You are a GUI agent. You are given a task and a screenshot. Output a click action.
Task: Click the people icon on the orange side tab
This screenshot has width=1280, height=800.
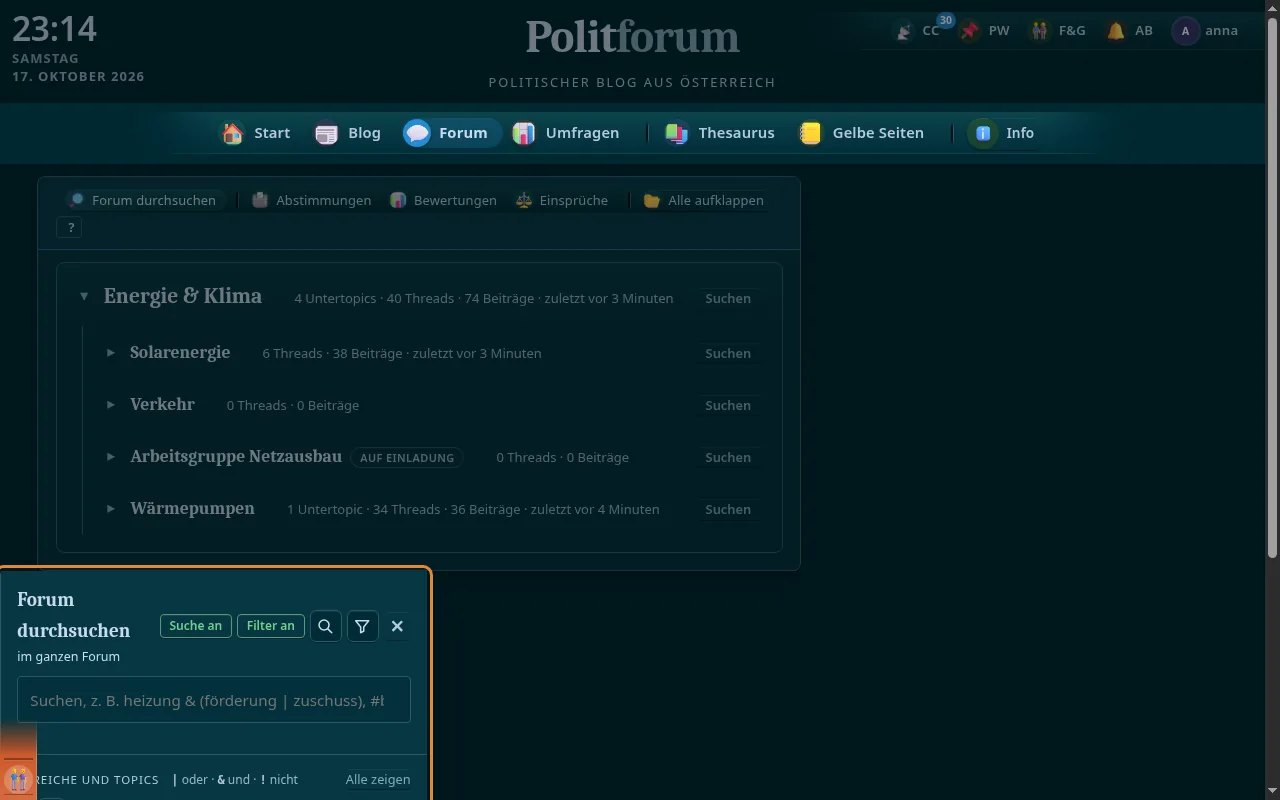click(x=18, y=778)
